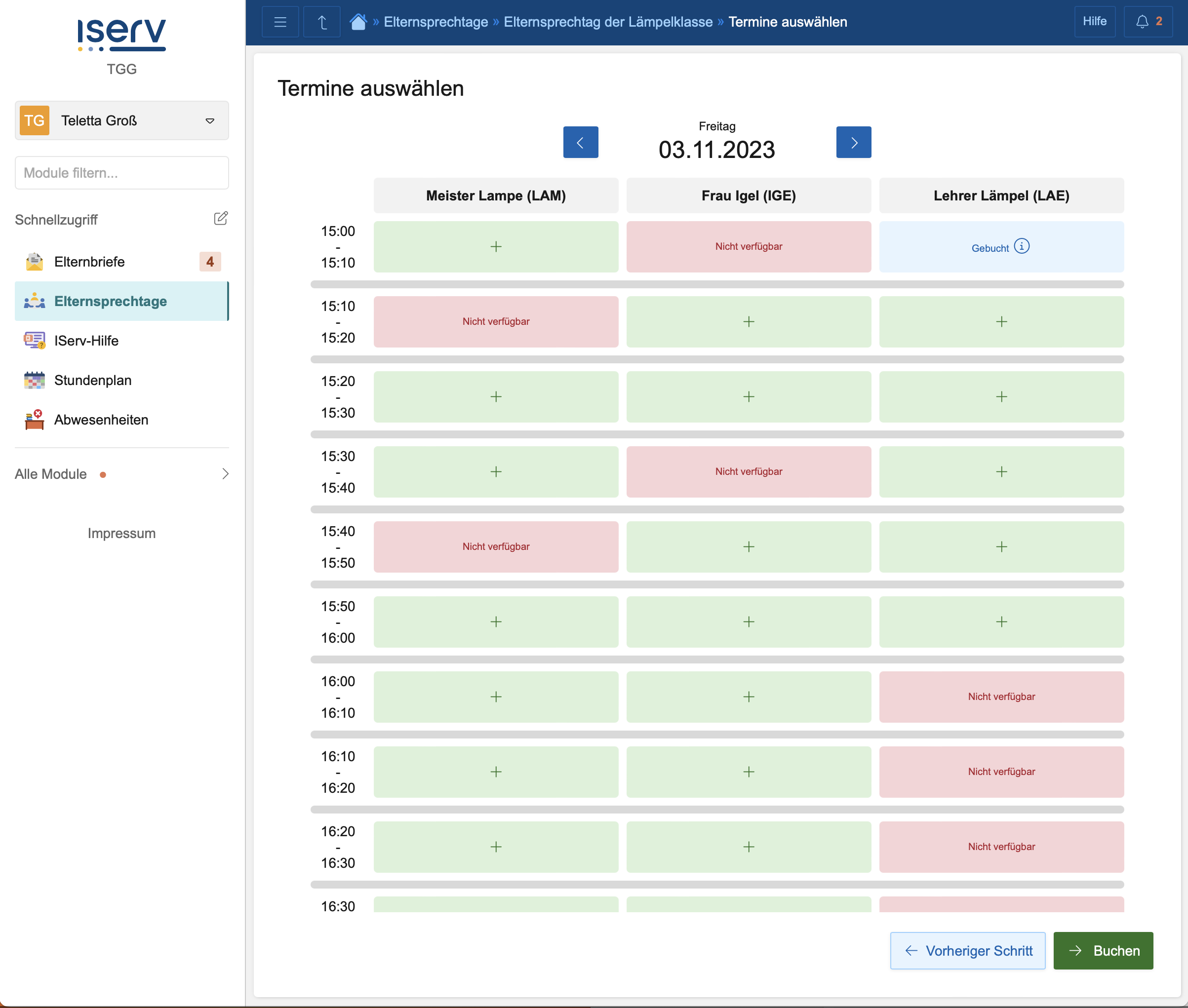Open the Teletta Groß user dropdown

122,120
